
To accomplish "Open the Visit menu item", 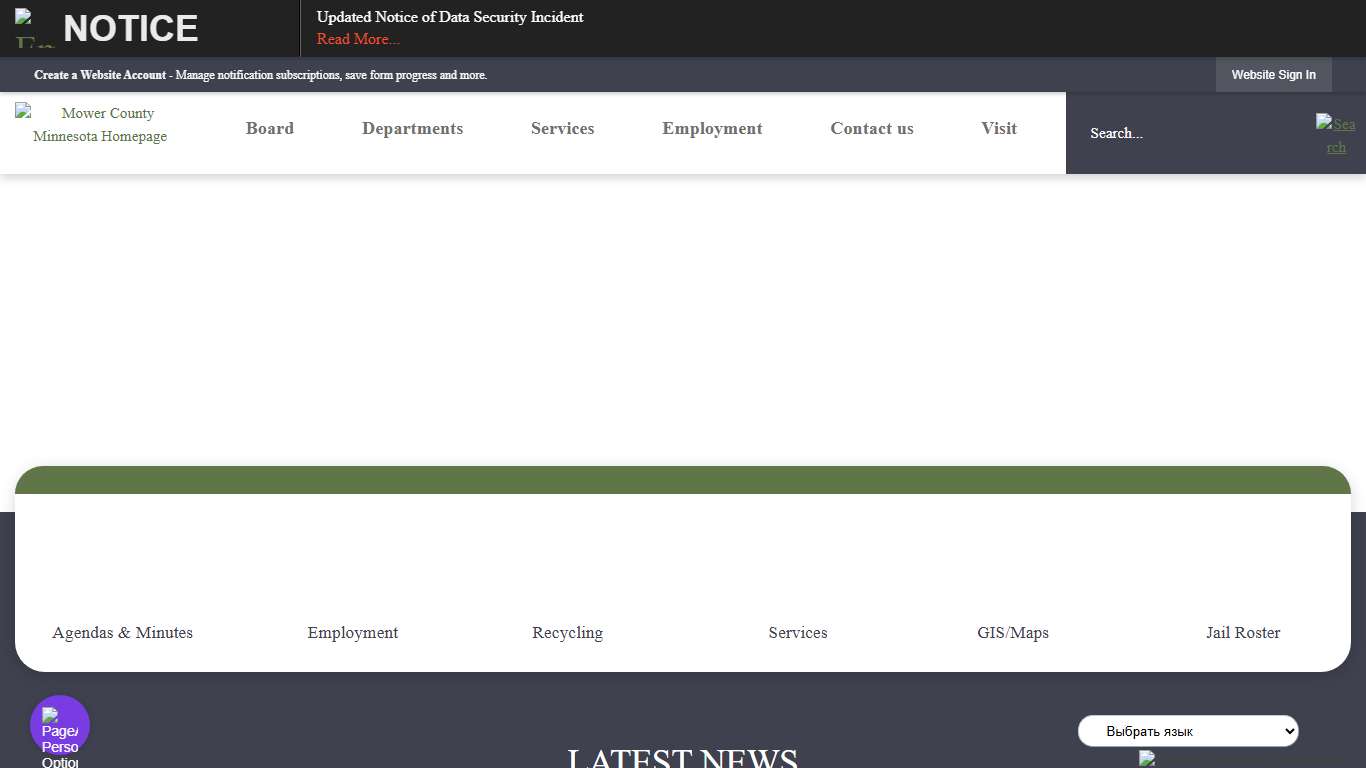I will (998, 128).
